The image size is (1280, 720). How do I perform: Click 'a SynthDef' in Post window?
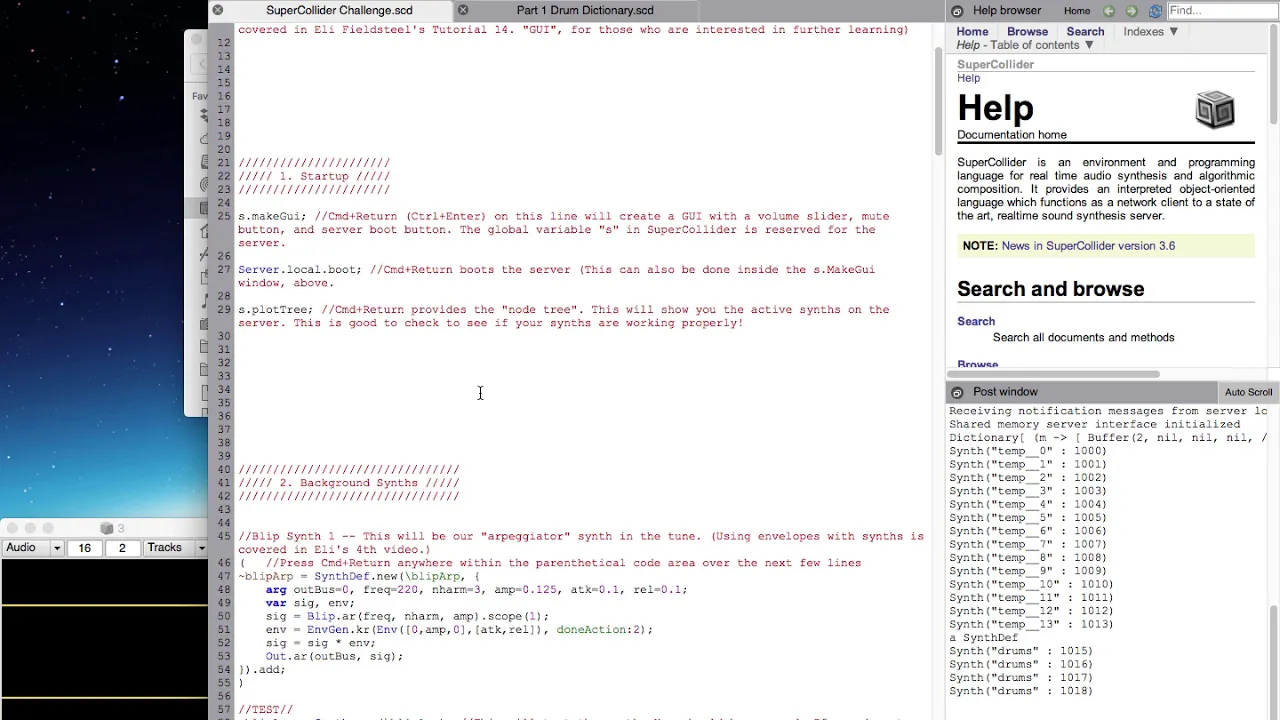pos(983,638)
